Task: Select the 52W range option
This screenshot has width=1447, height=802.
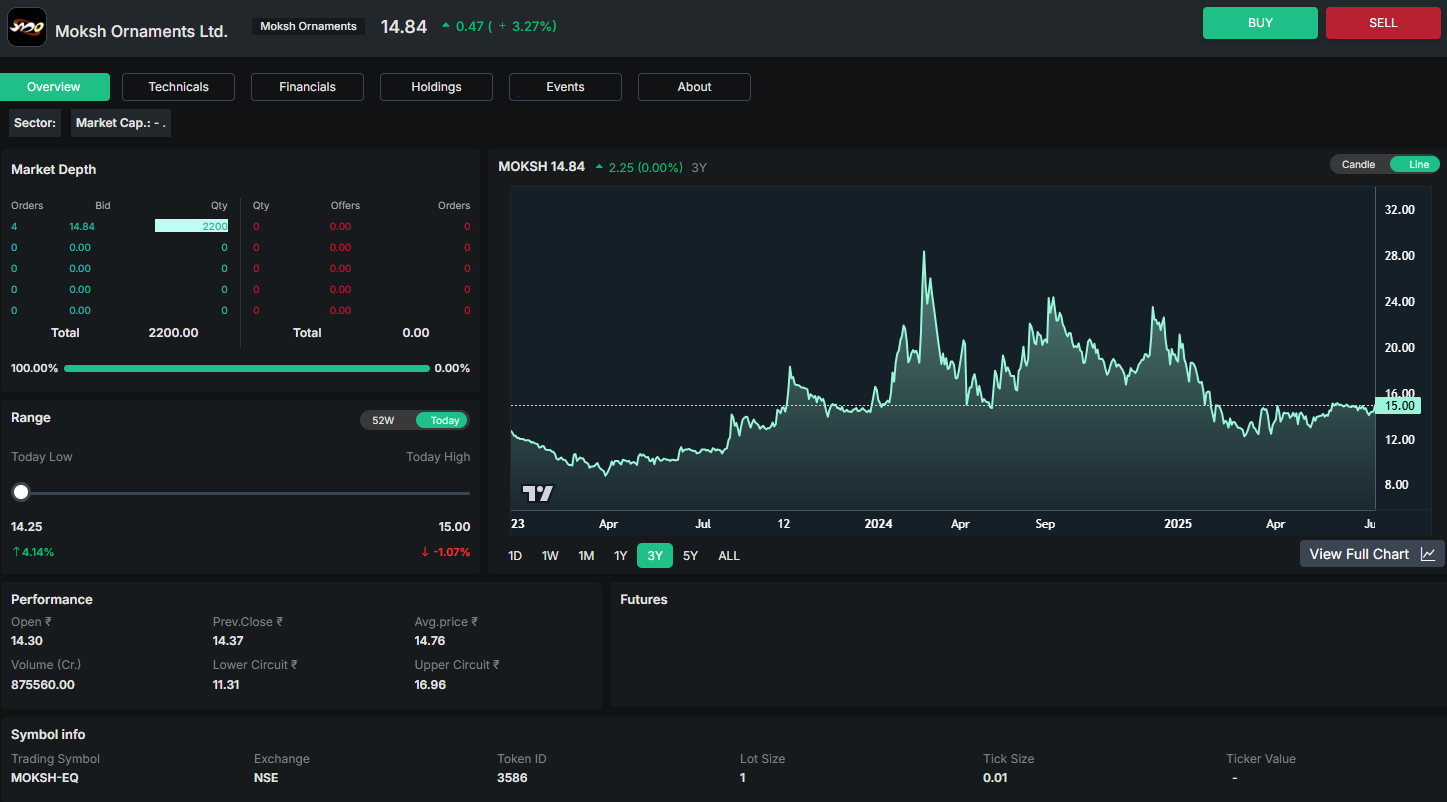Action: click(383, 420)
